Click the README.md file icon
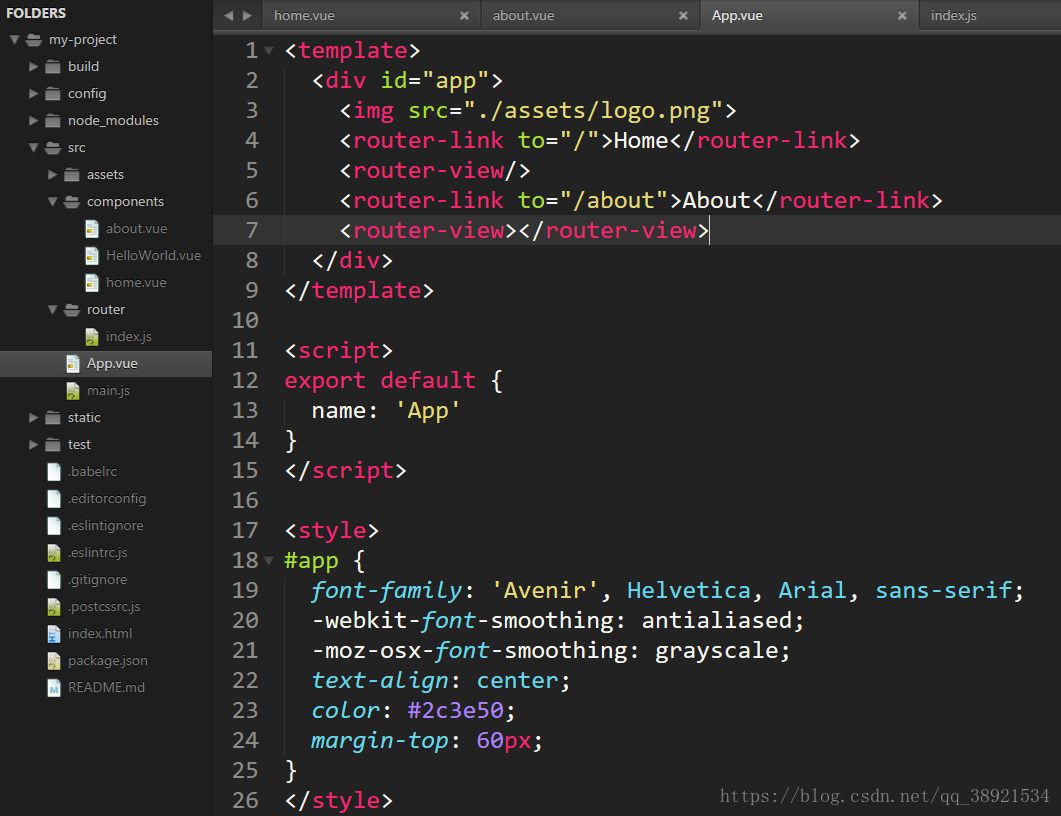 [54, 688]
